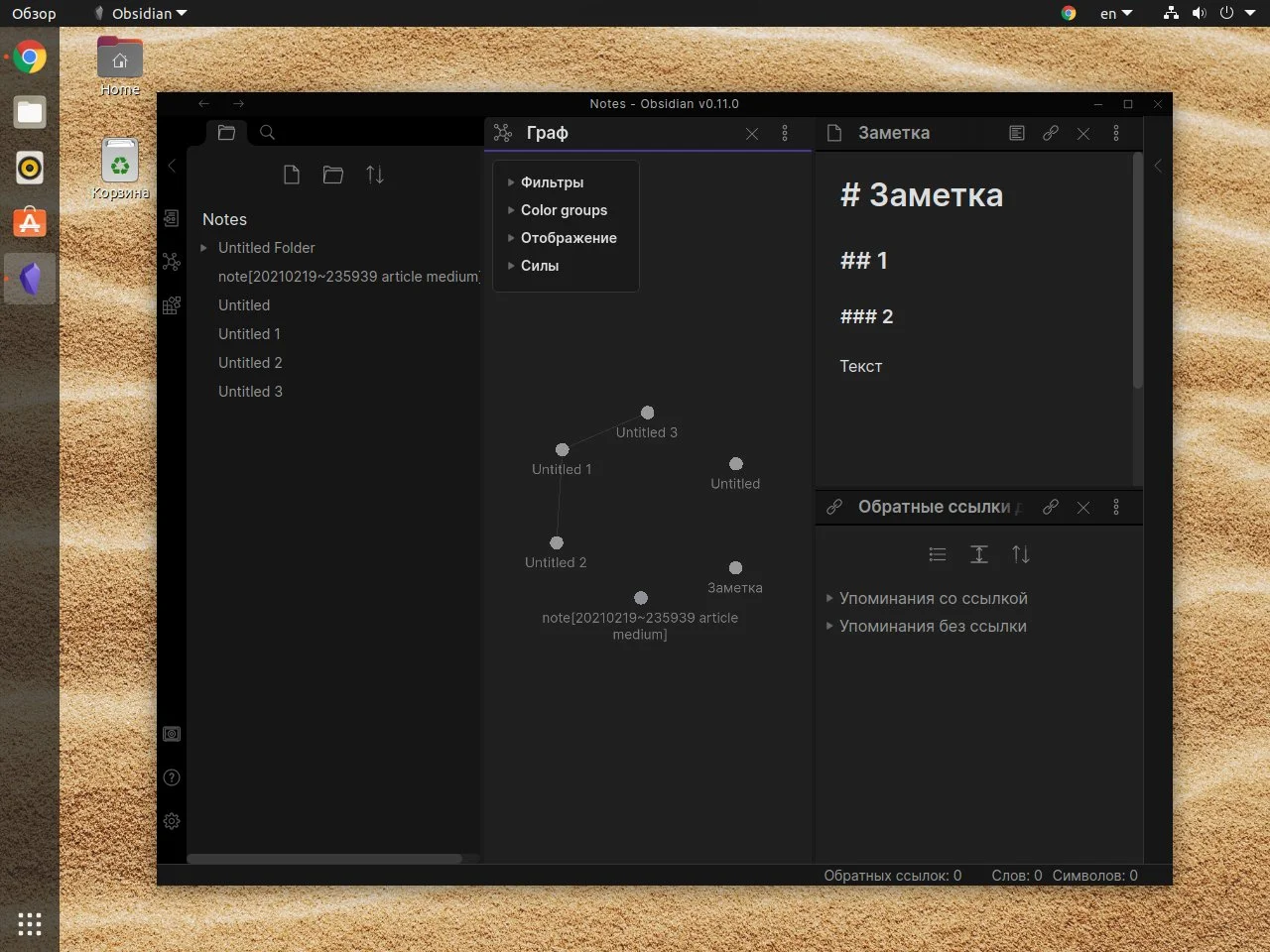The width and height of the screenshot is (1270, 952).
Task: Open the Untitled 2 note
Action: tap(250, 363)
